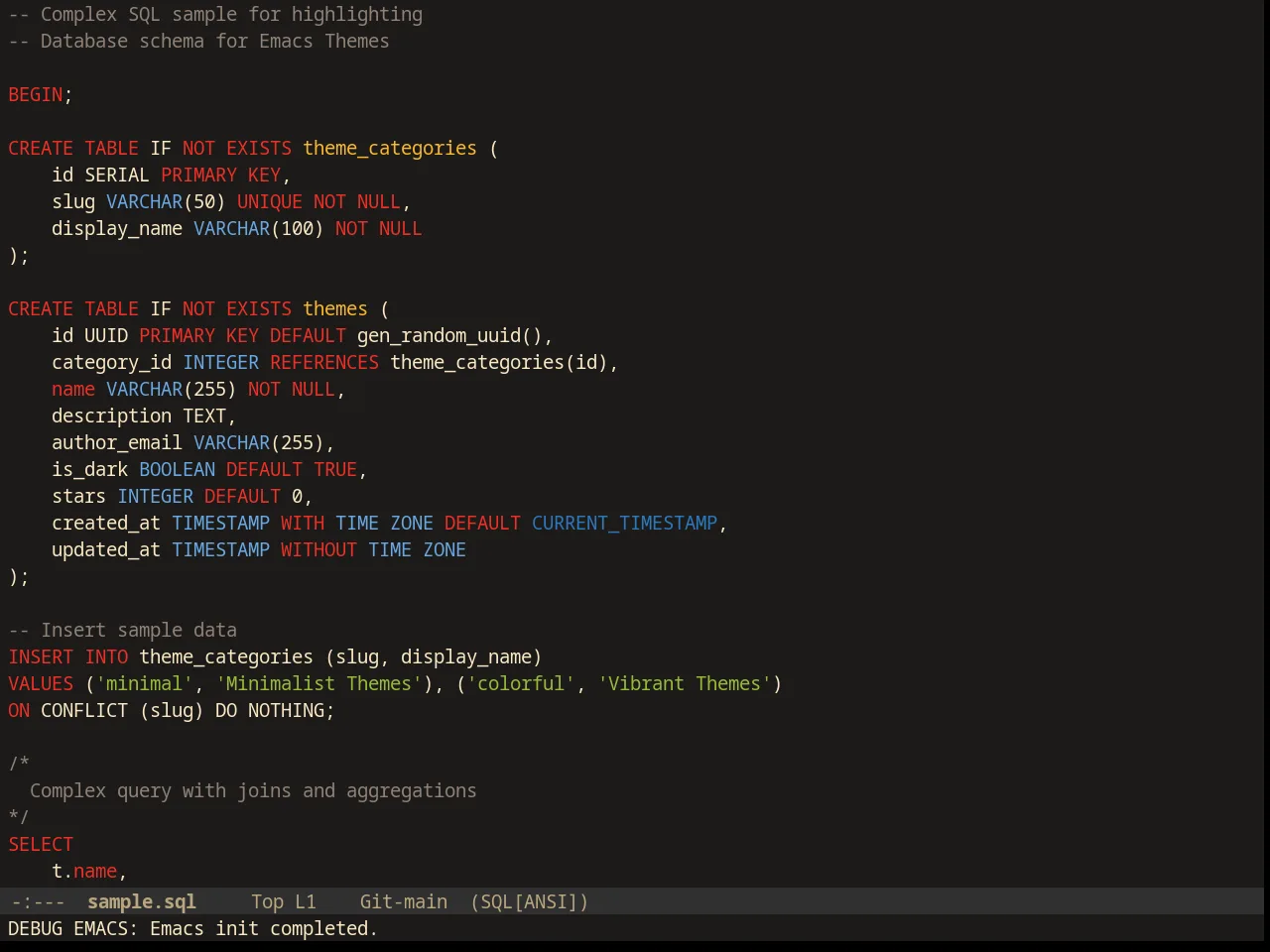Click the UNIQUE keyword

pos(269,201)
